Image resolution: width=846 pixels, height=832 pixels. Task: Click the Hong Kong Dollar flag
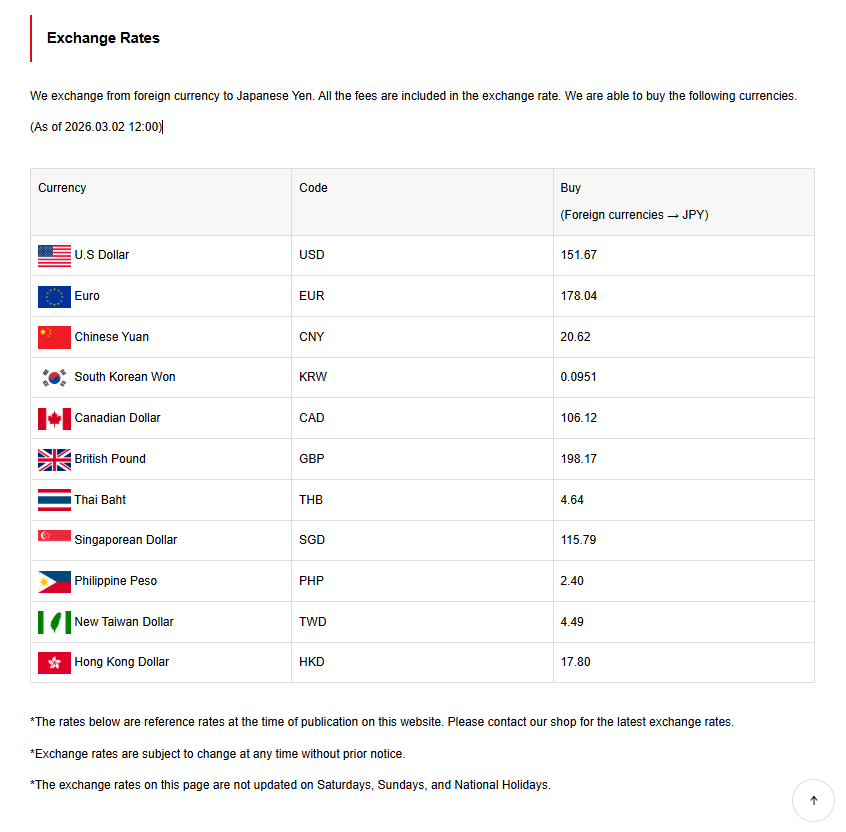tap(54, 663)
